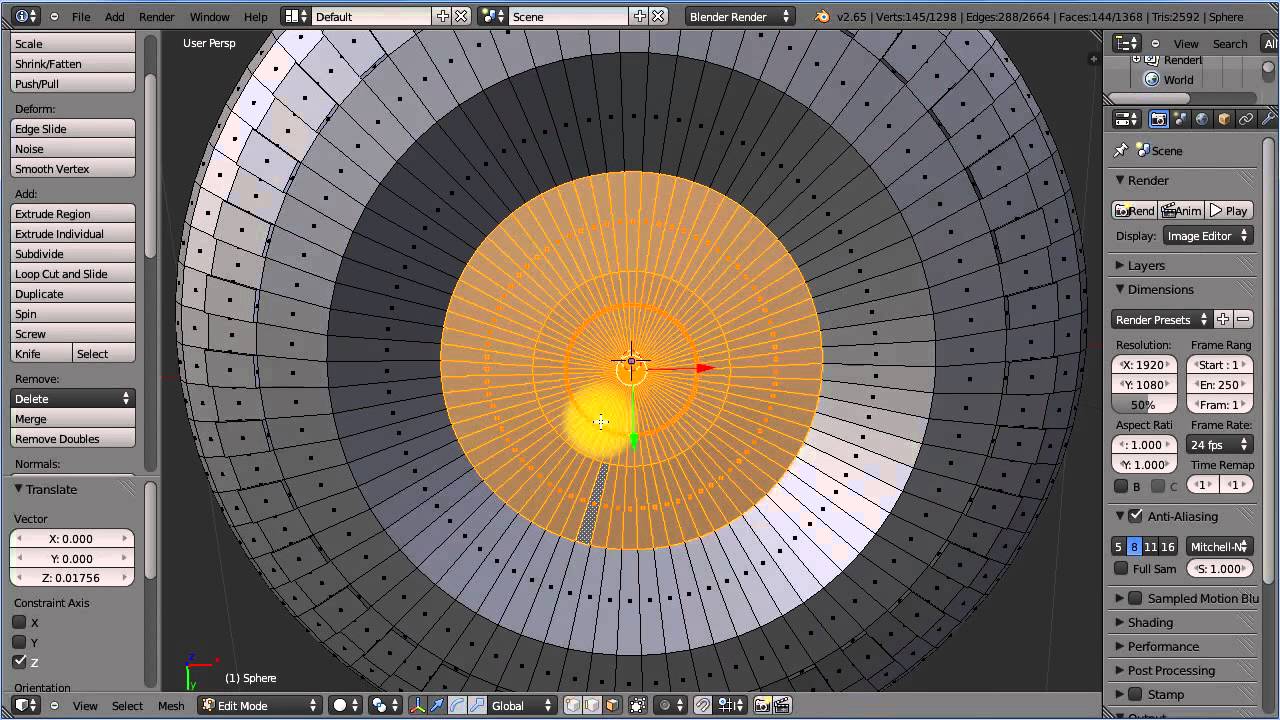This screenshot has width=1280, height=720.
Task: Open Global transform orientation dropdown
Action: [x=522, y=705]
